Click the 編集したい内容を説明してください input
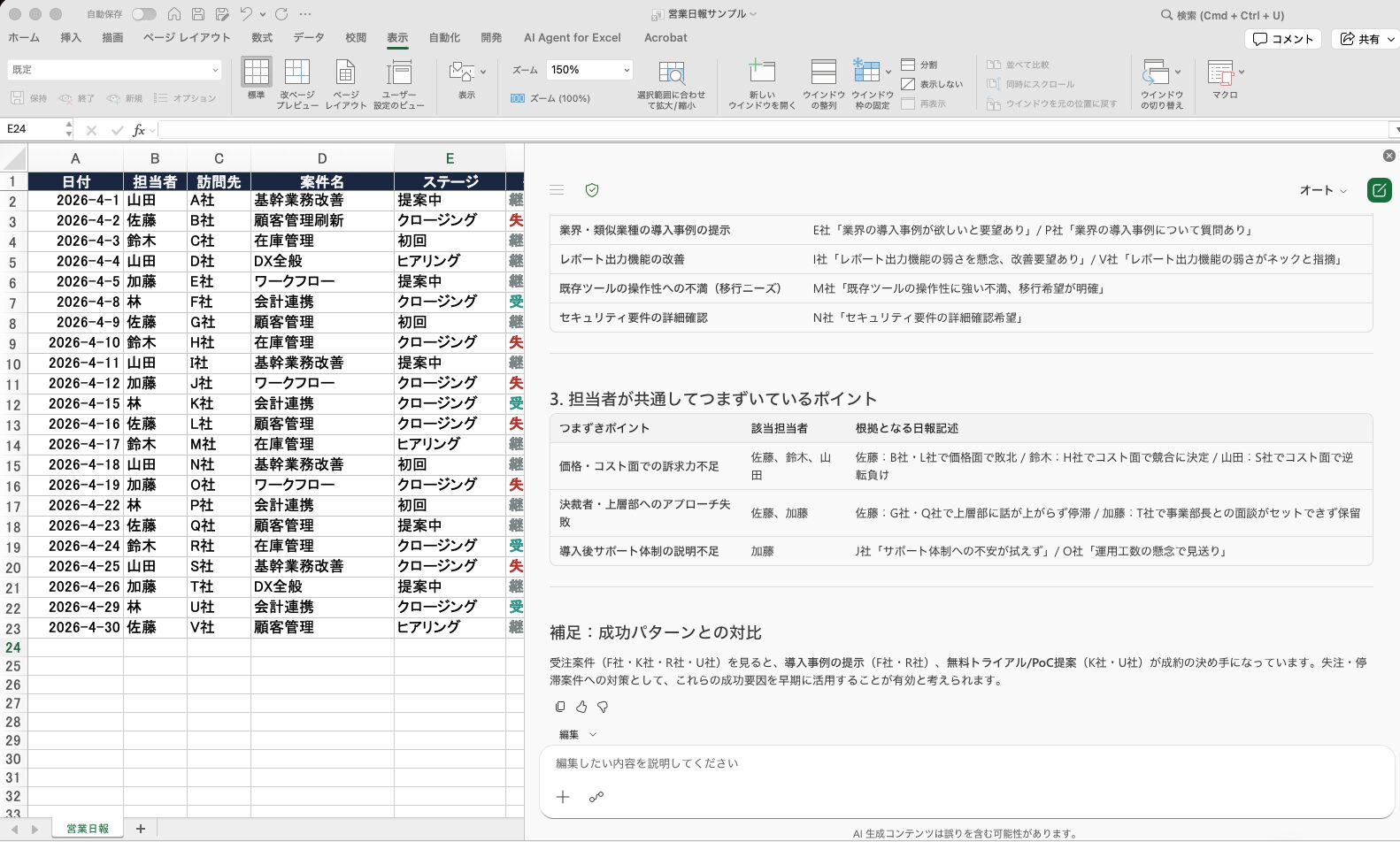The height and width of the screenshot is (842, 1400). tap(966, 763)
